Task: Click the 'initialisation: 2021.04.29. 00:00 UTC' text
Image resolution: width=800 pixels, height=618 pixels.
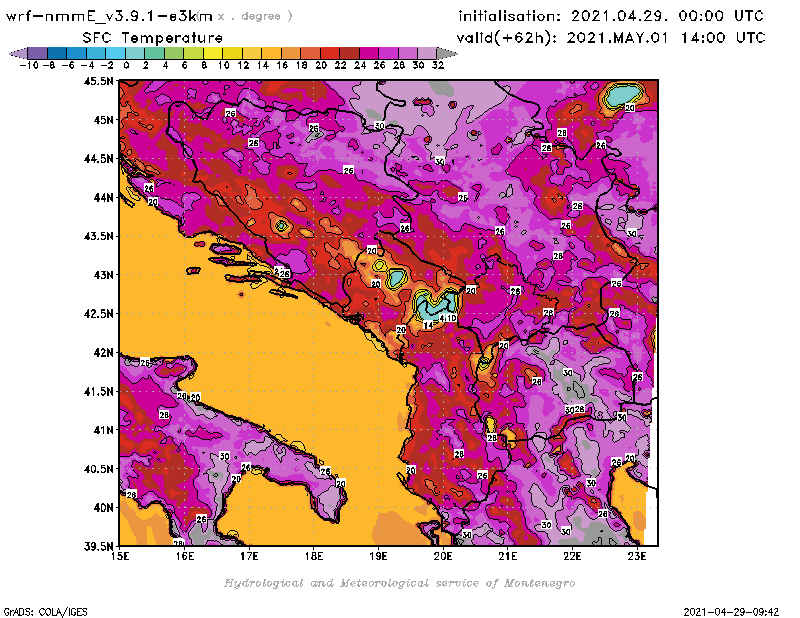Action: (x=611, y=16)
